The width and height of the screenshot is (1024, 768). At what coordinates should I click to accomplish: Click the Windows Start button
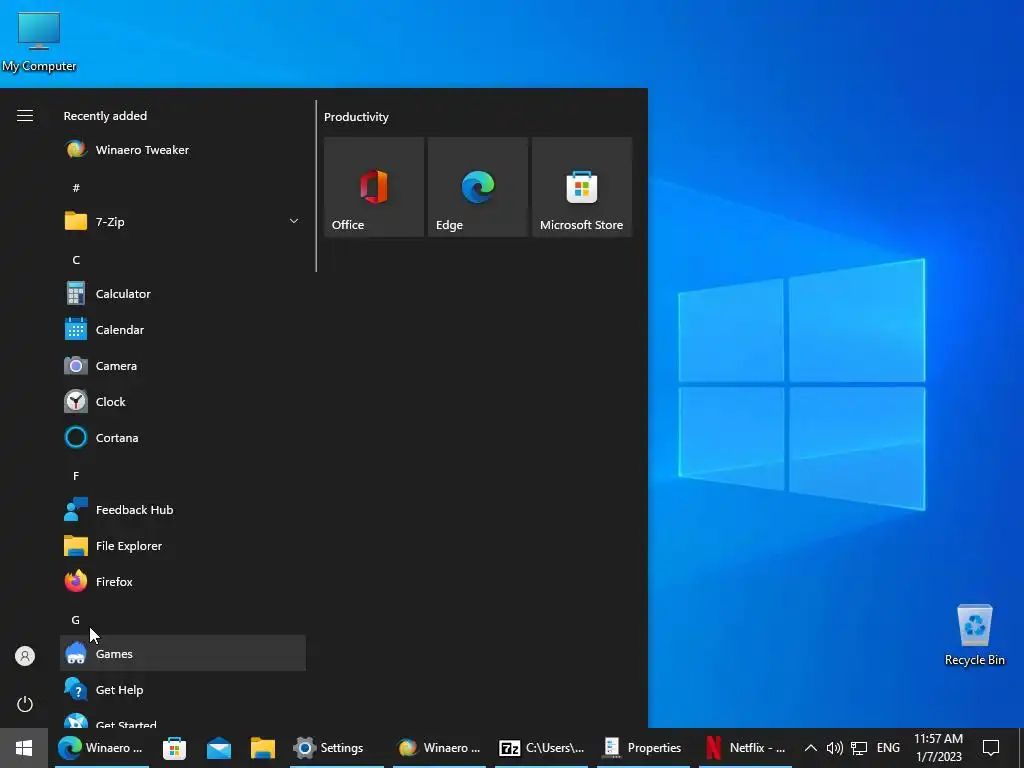click(24, 748)
